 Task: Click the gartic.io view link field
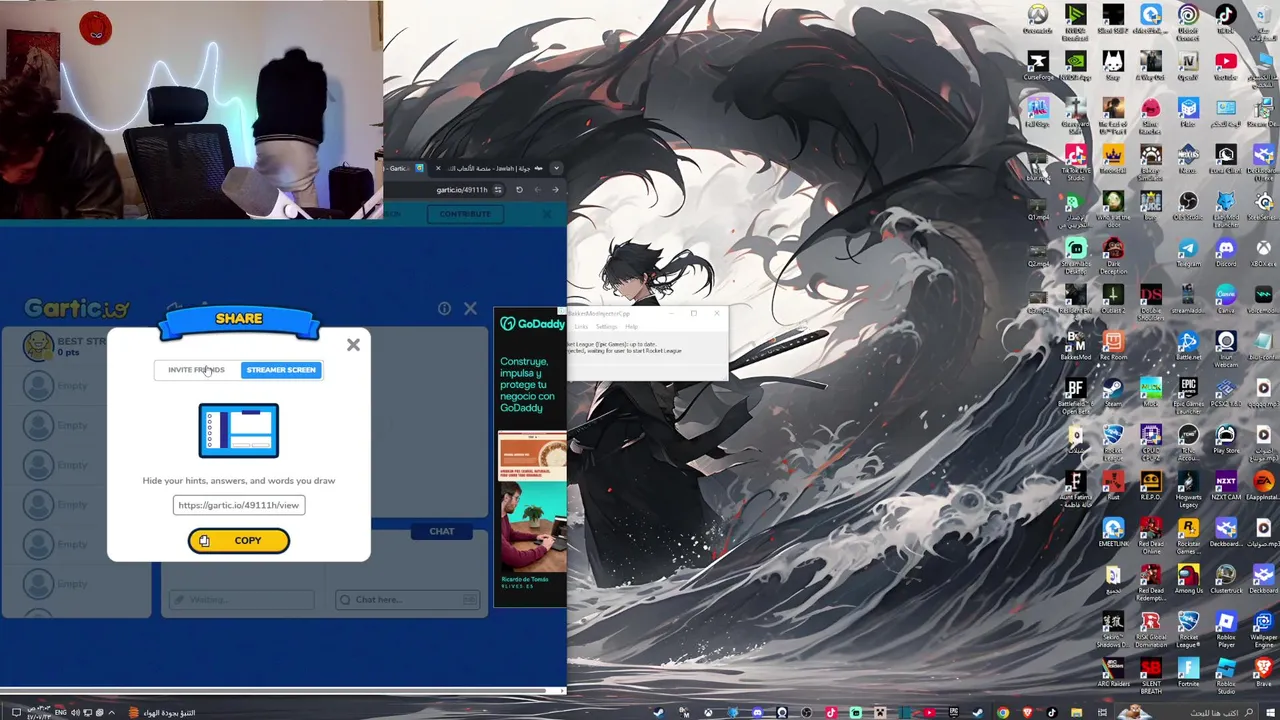coord(239,505)
